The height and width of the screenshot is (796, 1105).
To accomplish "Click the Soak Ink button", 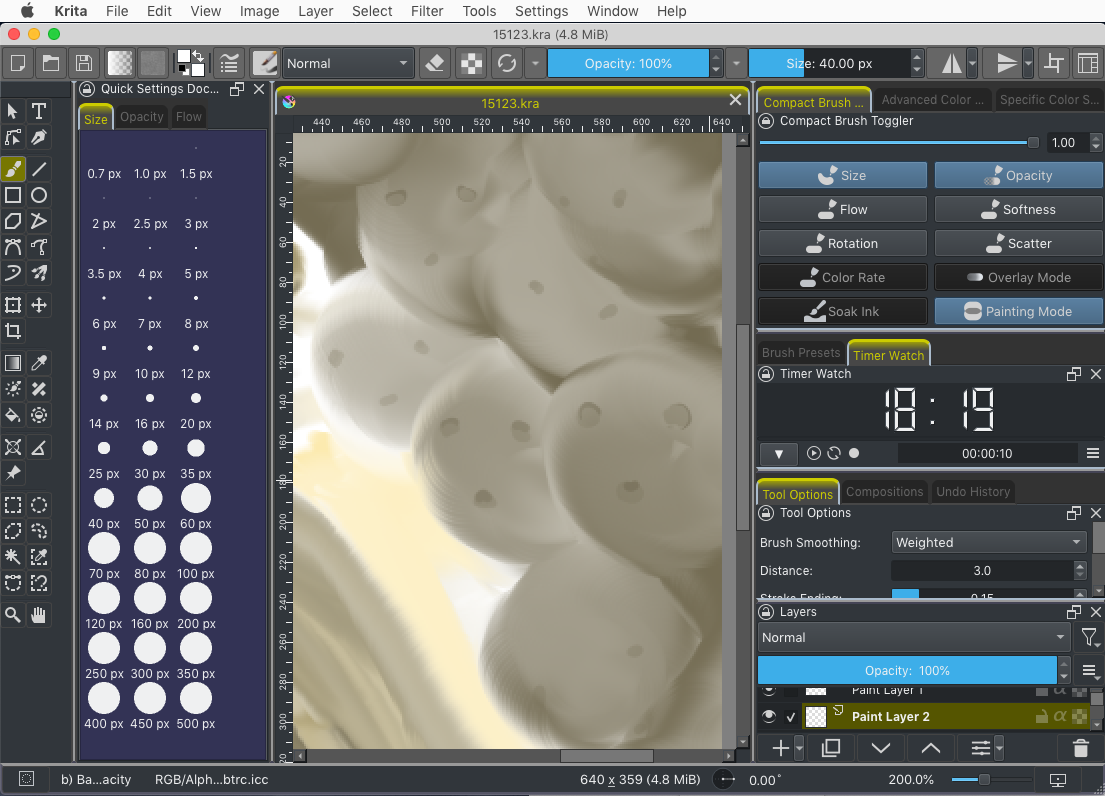I will point(842,311).
